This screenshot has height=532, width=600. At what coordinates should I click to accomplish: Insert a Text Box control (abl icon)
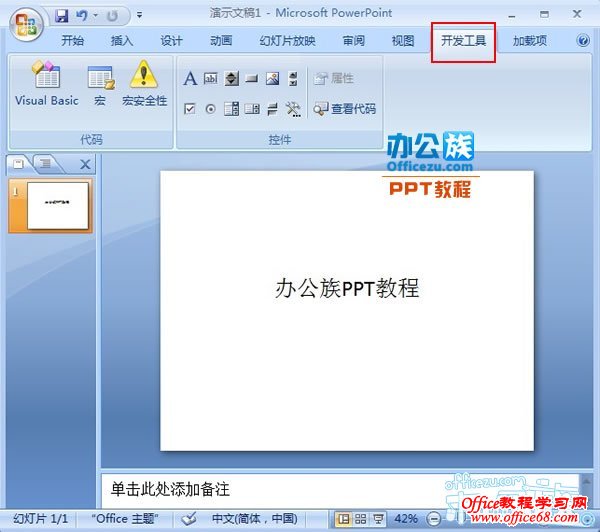click(x=210, y=79)
